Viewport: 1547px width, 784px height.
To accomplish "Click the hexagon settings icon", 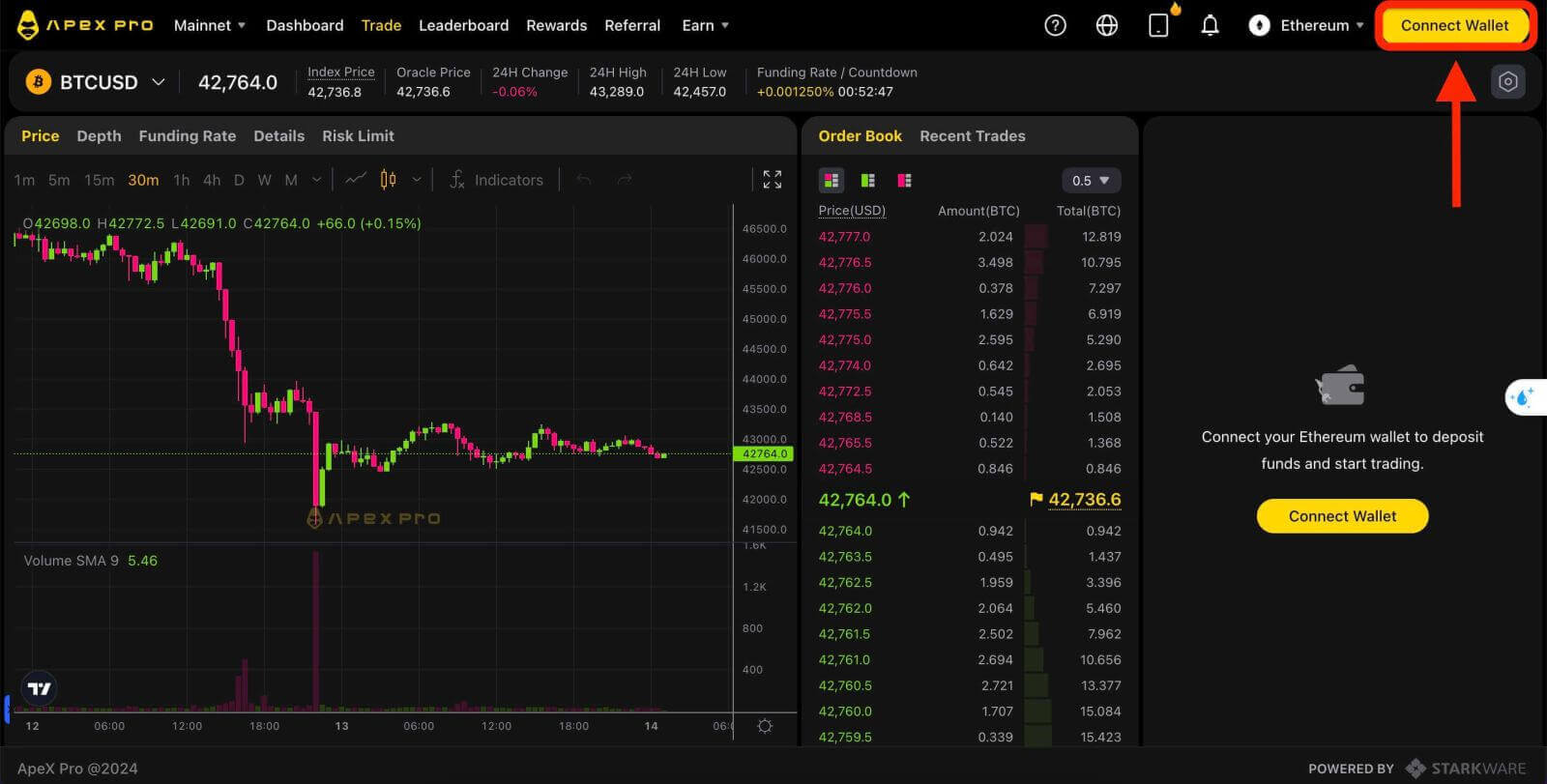I will (1507, 82).
